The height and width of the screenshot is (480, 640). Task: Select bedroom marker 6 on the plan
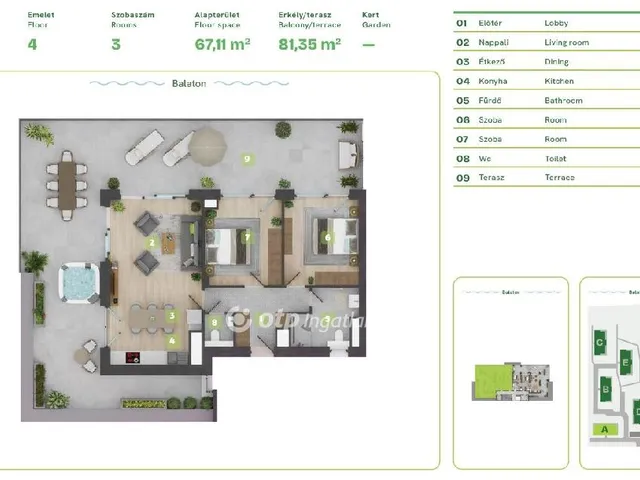327,238
